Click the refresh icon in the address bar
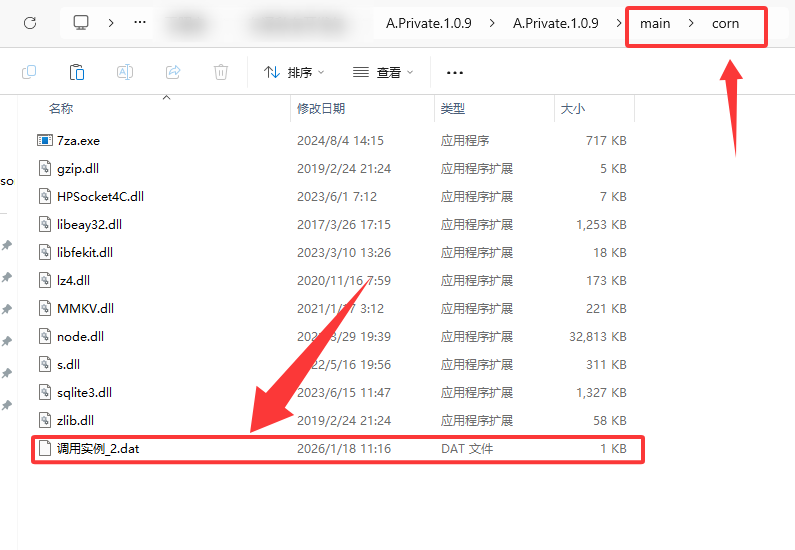Image resolution: width=795 pixels, height=550 pixels. point(30,23)
